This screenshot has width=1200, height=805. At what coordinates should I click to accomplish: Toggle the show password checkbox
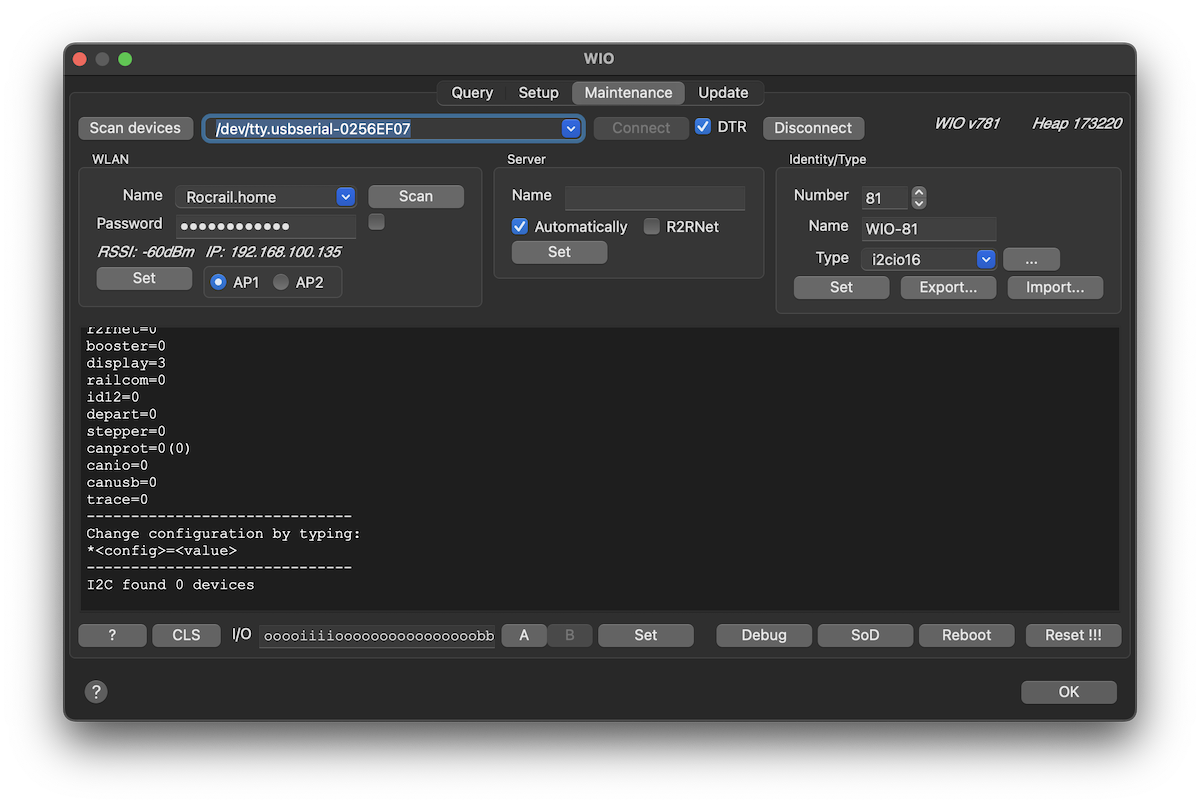tap(376, 222)
